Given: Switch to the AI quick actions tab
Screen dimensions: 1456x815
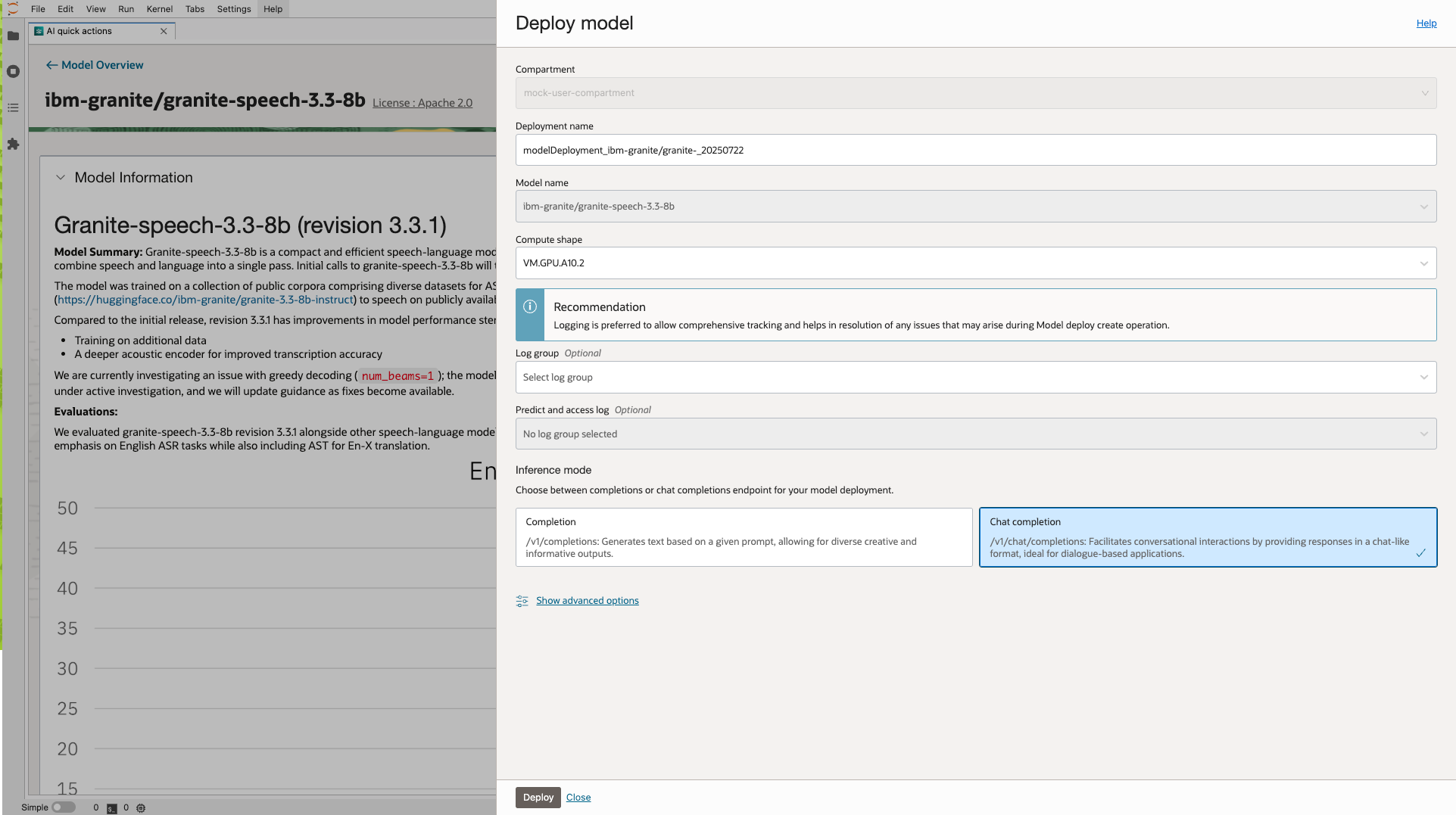Looking at the screenshot, I should pyautogui.click(x=102, y=31).
